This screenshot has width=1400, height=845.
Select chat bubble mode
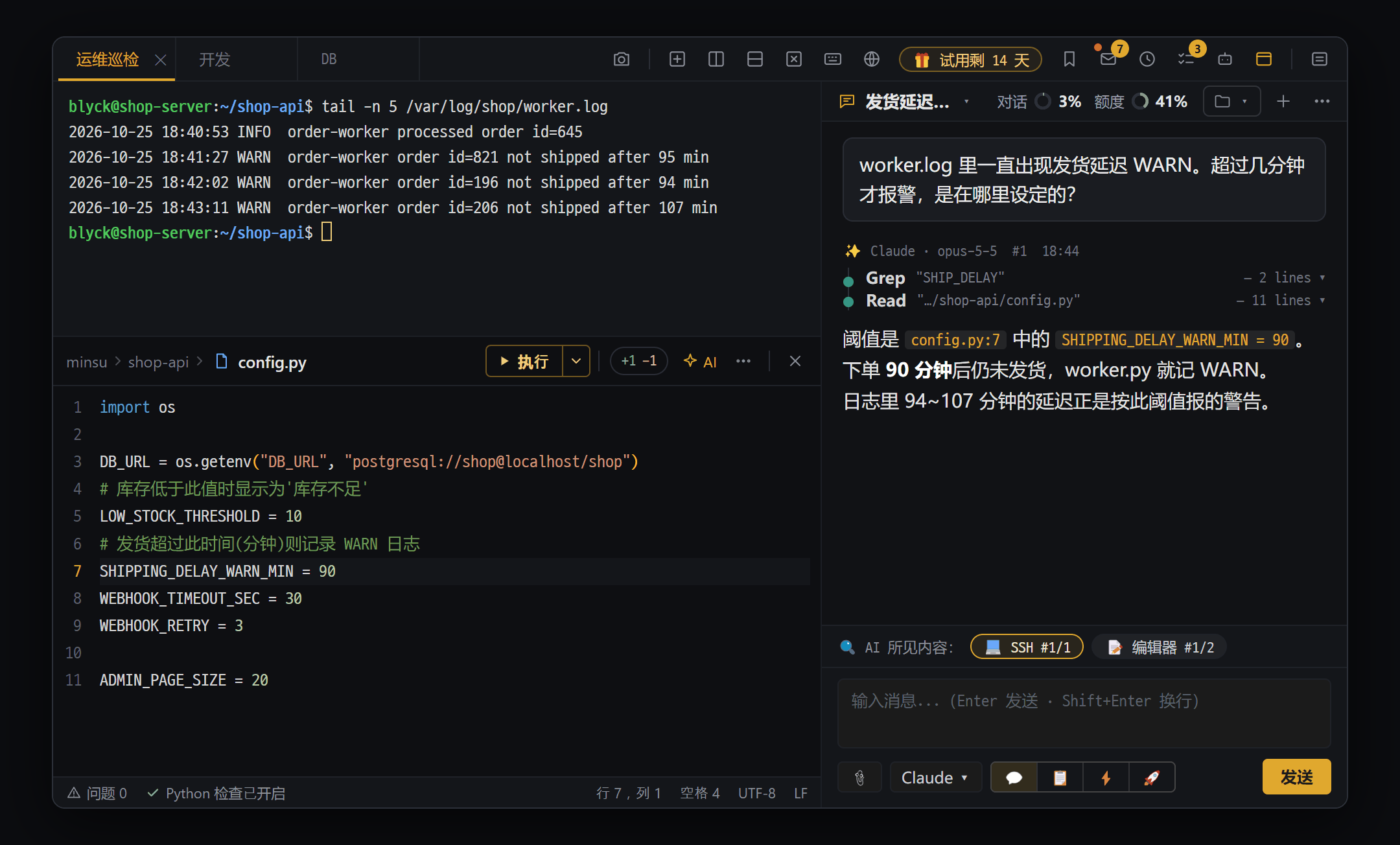pos(1014,778)
